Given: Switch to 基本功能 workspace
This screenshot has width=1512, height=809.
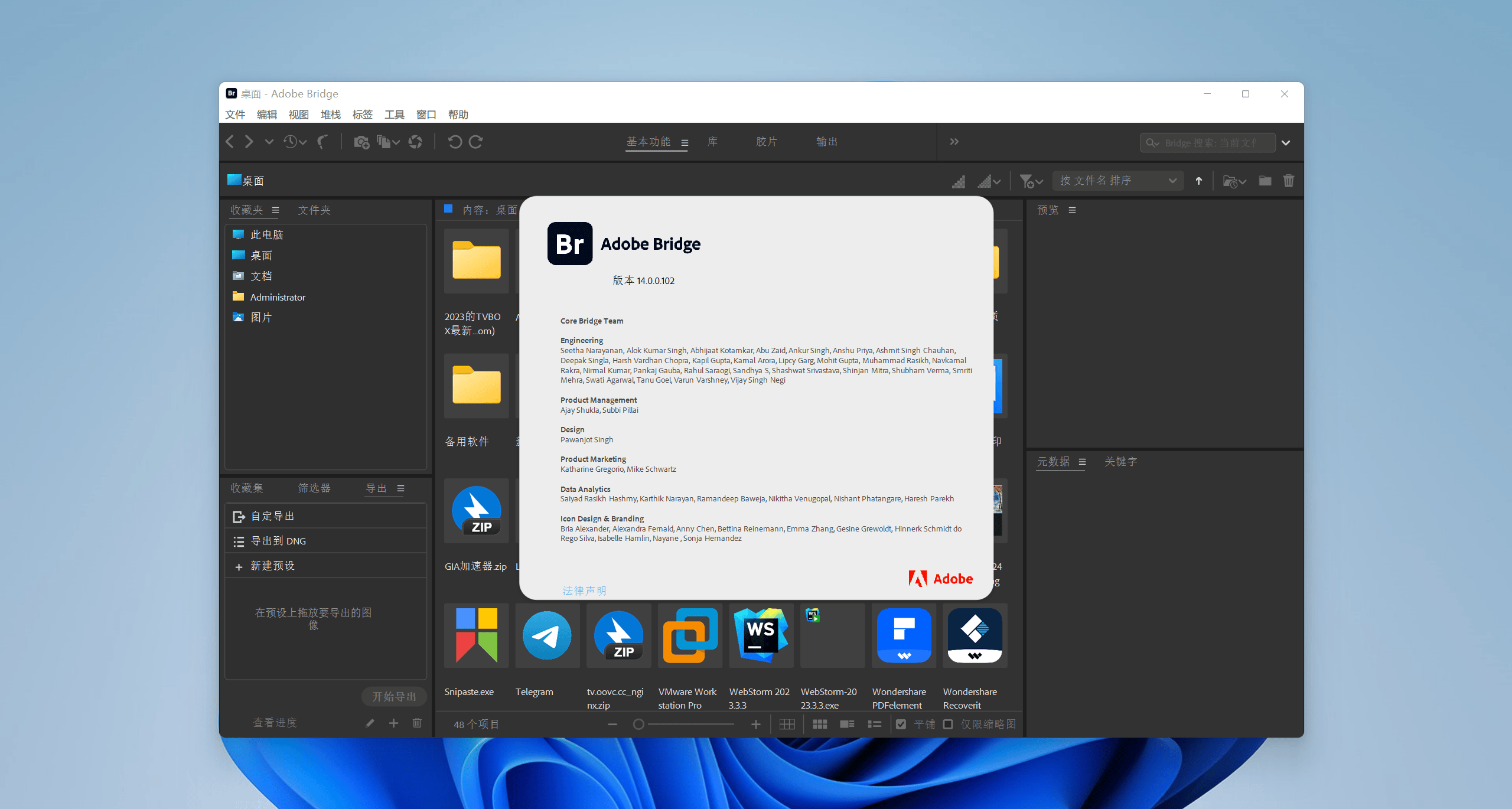Looking at the screenshot, I should tap(649, 142).
